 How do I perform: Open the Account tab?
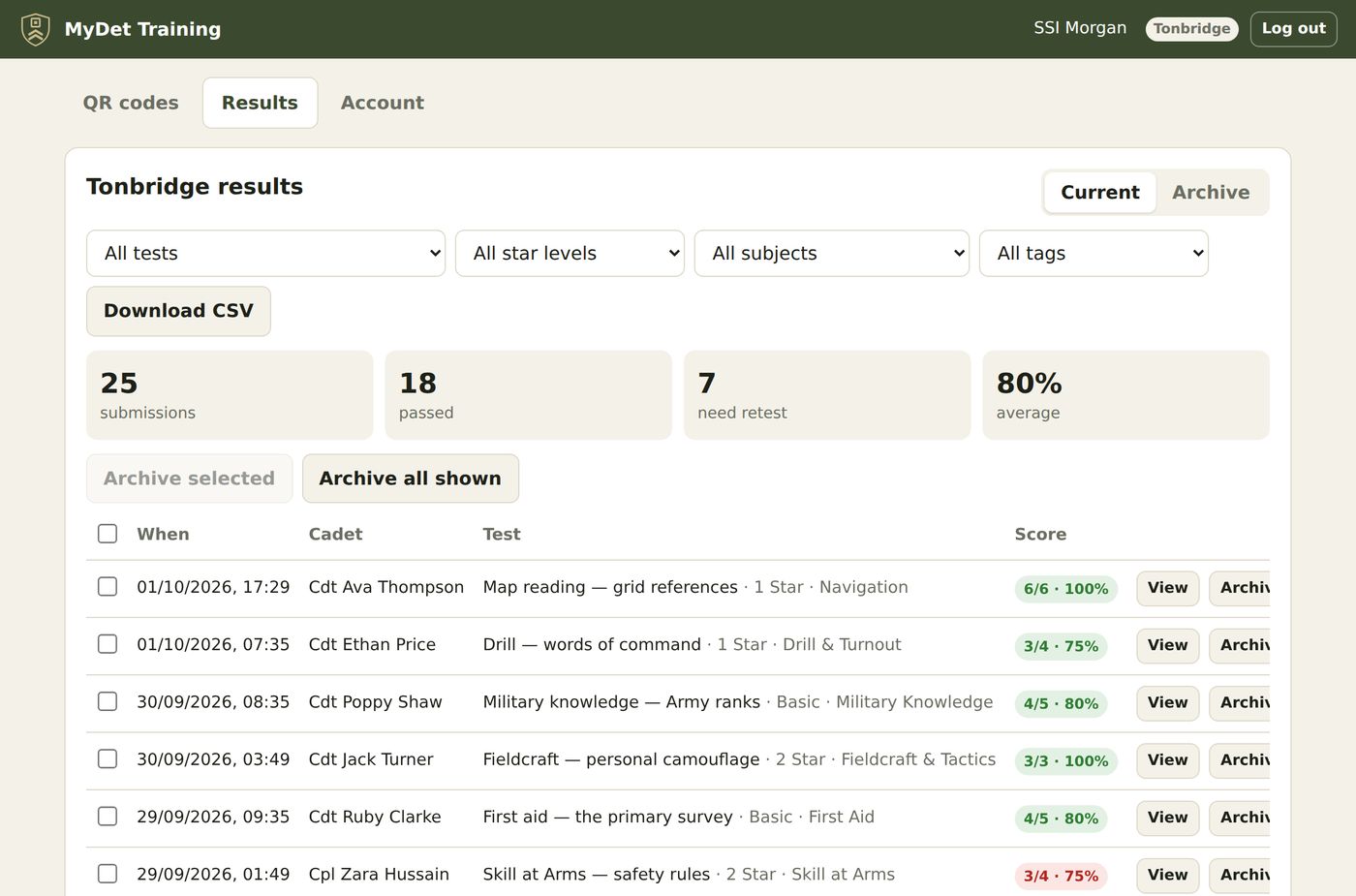tap(383, 103)
